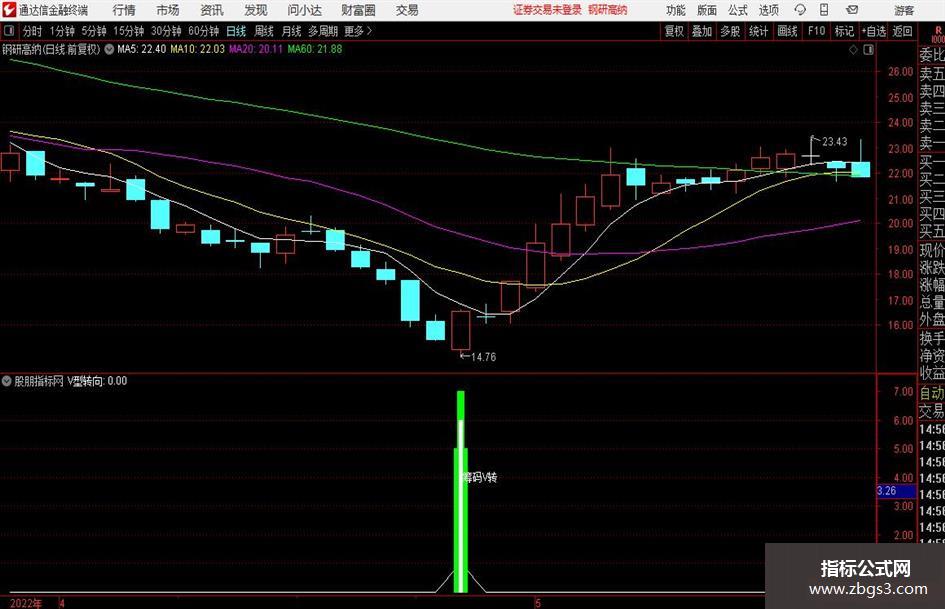Click the MA10: 22.03 indicator label

[x=198, y=49]
